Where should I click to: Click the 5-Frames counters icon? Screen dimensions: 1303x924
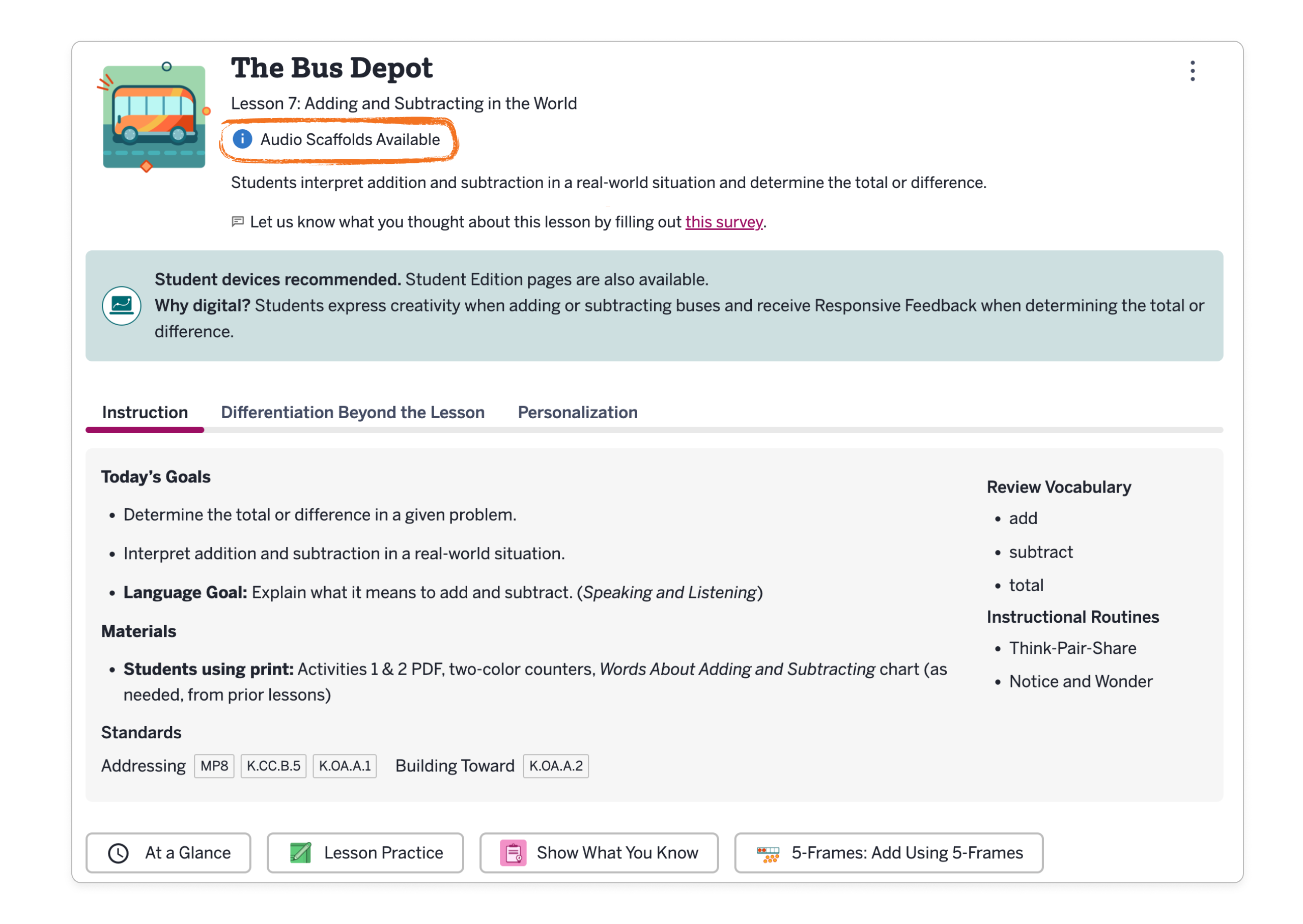coord(768,854)
